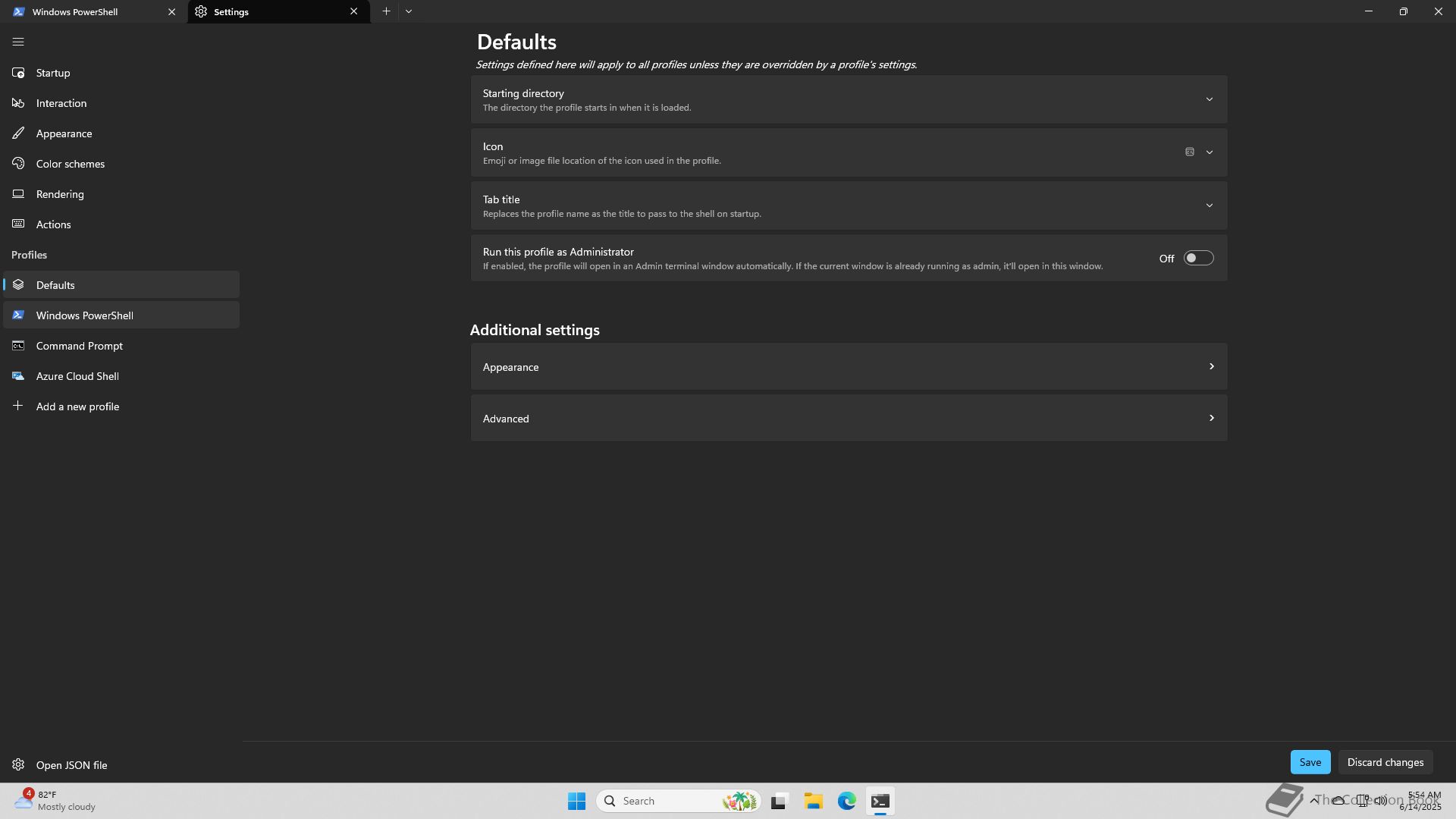Expand the Icon setting row
This screenshot has width=1456, height=819.
[1209, 152]
